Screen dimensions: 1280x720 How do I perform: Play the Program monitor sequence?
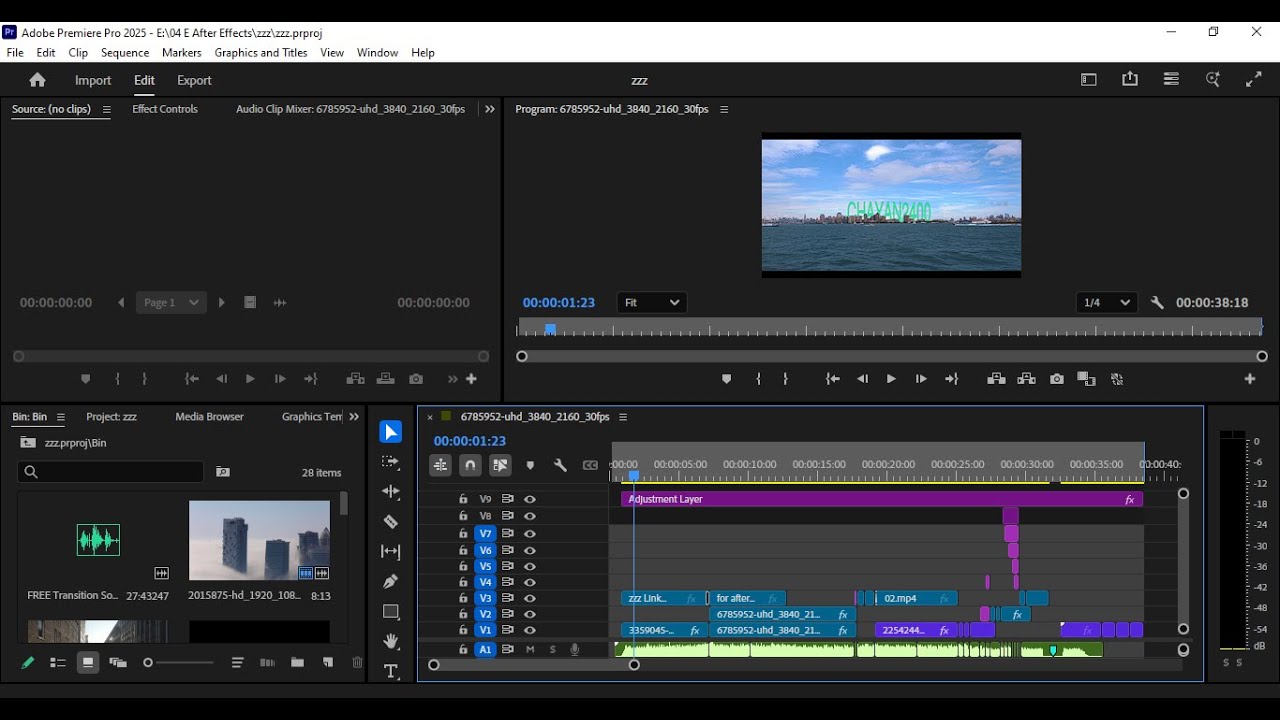(891, 379)
